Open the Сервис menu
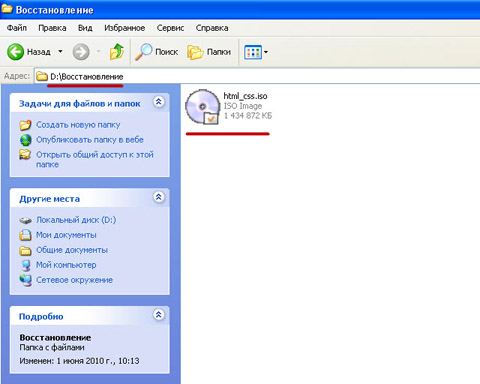The height and width of the screenshot is (384, 480). coord(170,28)
